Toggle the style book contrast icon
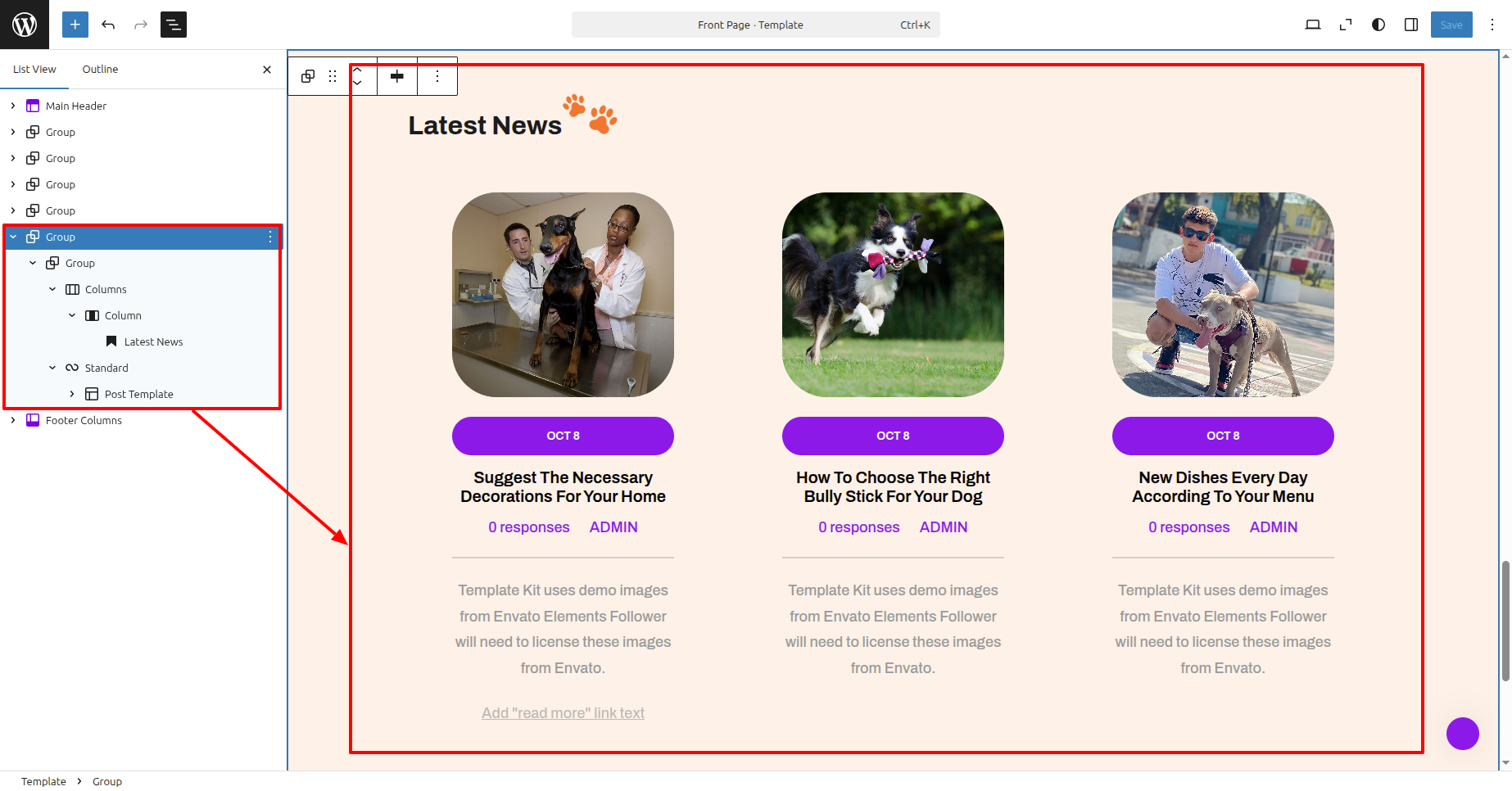The height and width of the screenshot is (791, 1512). point(1378,25)
